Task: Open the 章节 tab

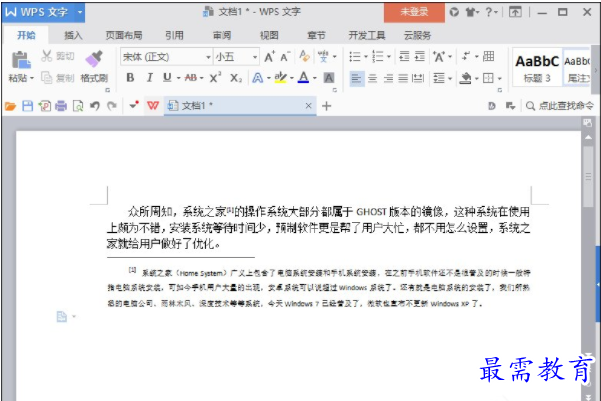Action: click(x=316, y=36)
